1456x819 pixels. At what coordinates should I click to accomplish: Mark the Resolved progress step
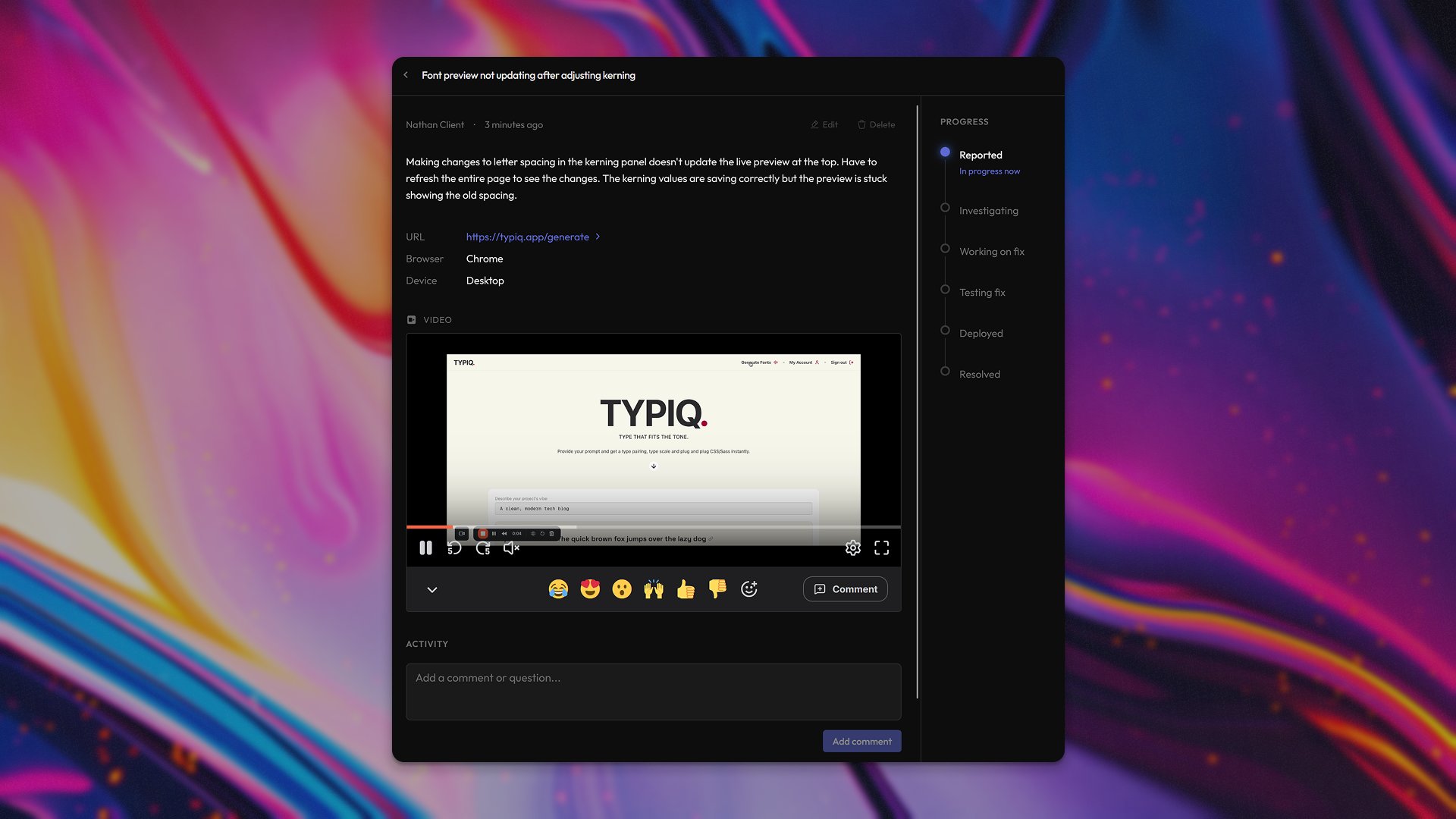[x=945, y=371]
